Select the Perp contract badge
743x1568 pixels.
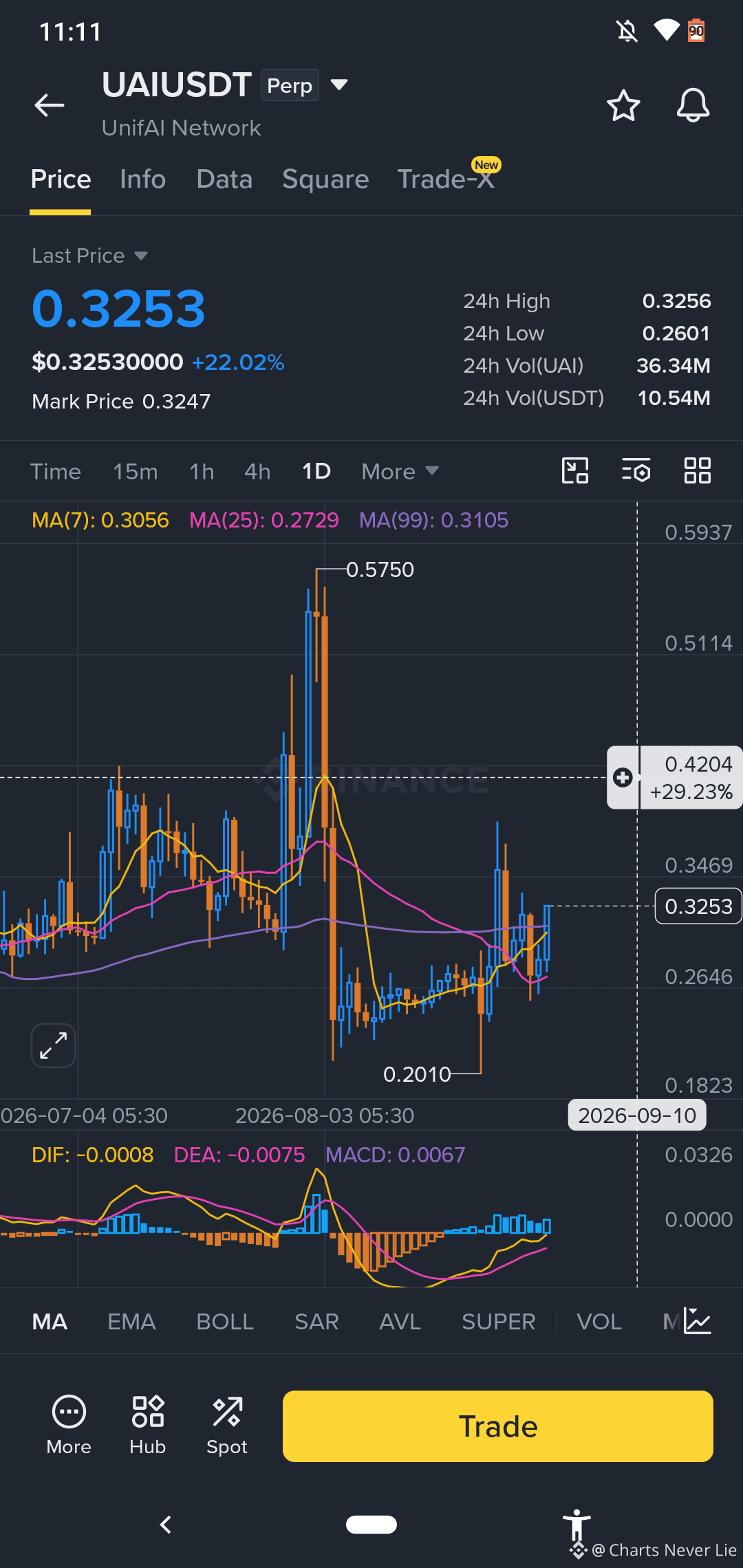(290, 85)
